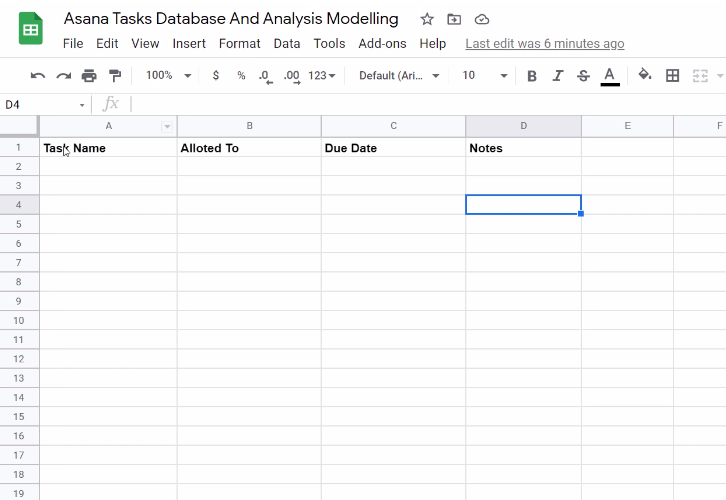Viewport: 726px width, 500px height.
Task: Click the select-all corner box
Action: 19,126
